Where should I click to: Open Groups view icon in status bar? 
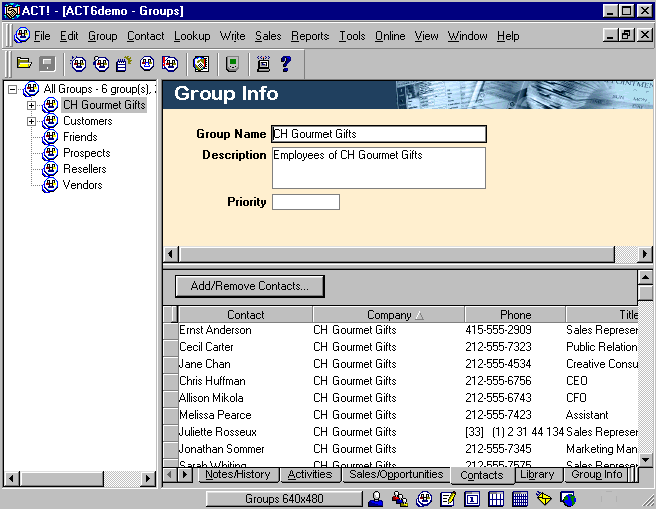click(424, 499)
